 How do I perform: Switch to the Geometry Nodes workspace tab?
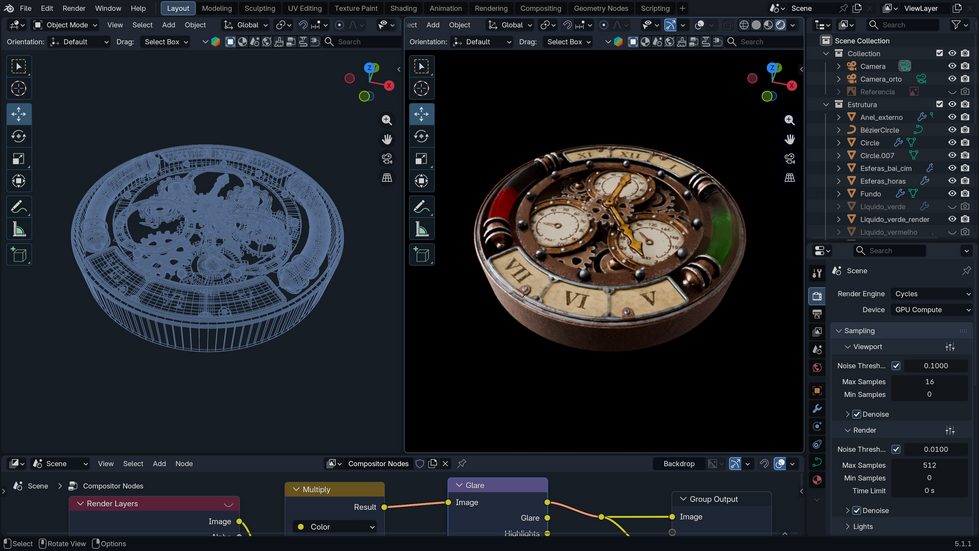coord(601,8)
